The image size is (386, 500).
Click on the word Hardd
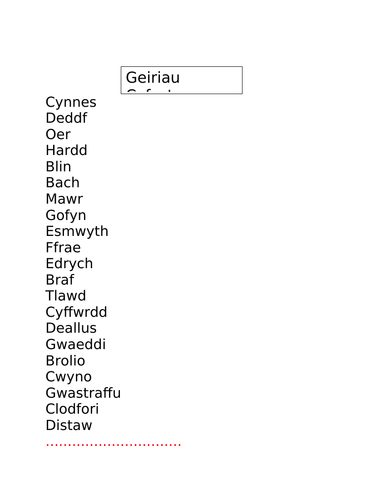click(66, 150)
